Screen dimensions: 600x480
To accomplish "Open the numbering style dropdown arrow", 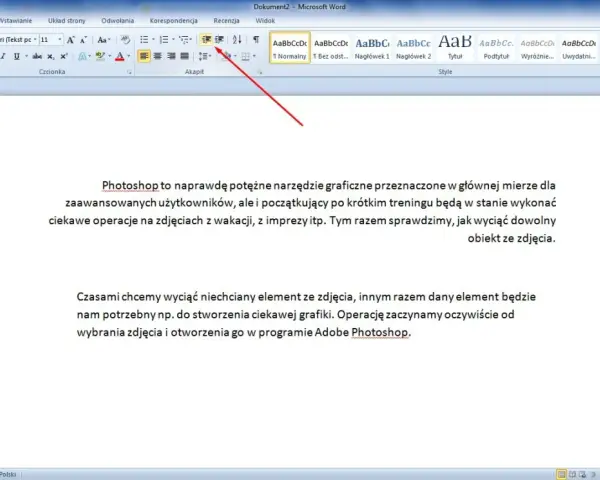I will click(173, 40).
